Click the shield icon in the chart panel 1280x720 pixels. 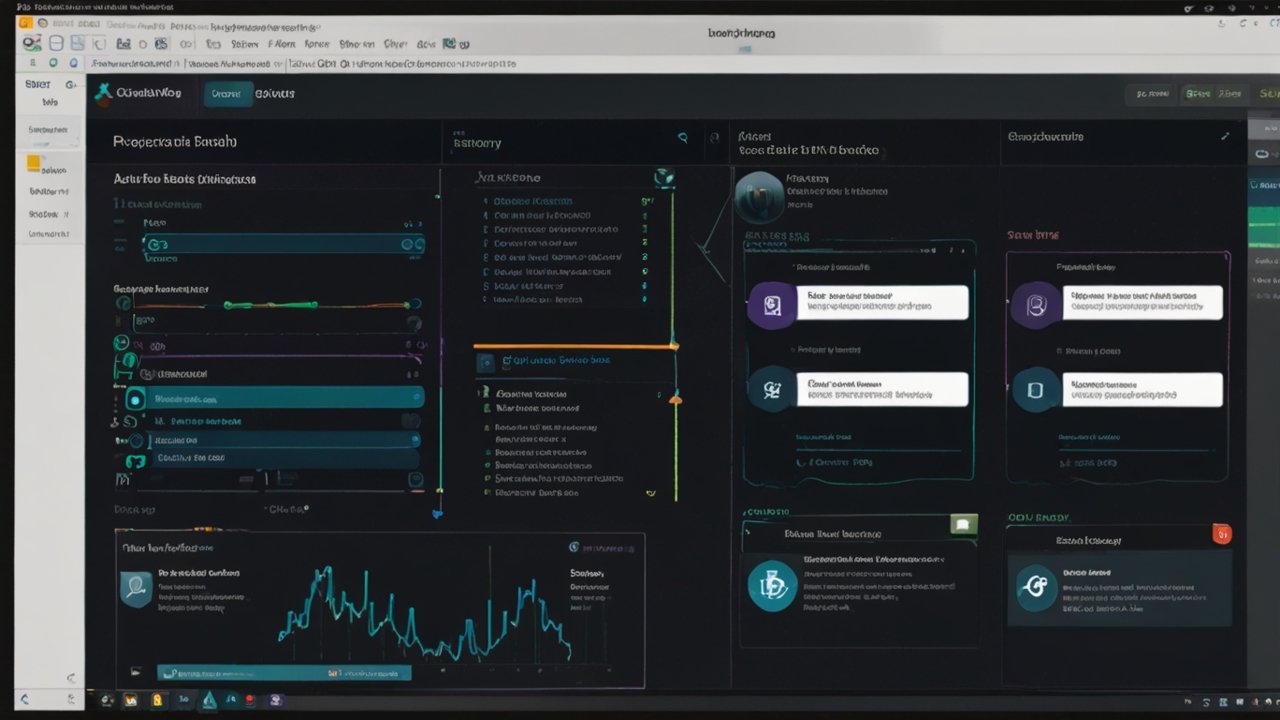(x=135, y=589)
